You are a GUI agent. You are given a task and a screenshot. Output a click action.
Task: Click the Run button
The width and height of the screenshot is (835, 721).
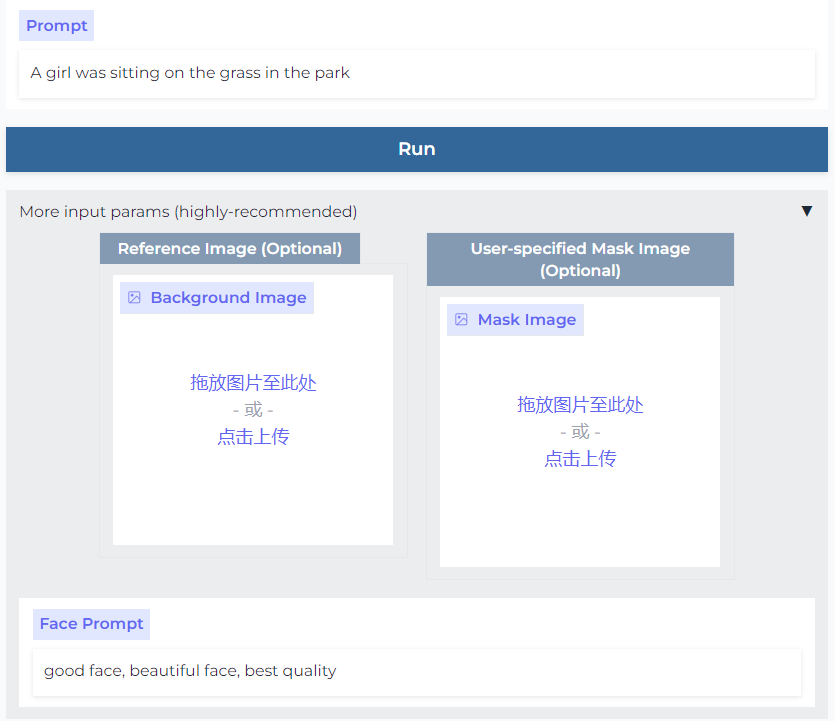(x=416, y=149)
